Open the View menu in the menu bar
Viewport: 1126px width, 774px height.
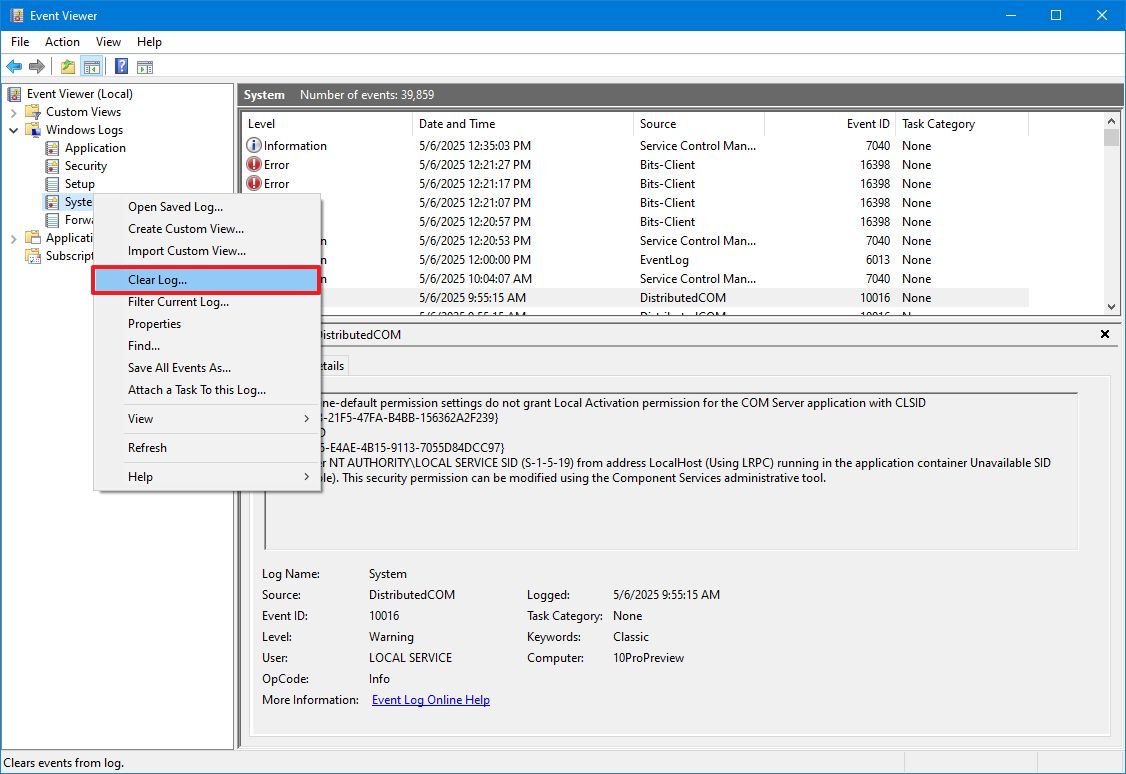click(x=108, y=42)
